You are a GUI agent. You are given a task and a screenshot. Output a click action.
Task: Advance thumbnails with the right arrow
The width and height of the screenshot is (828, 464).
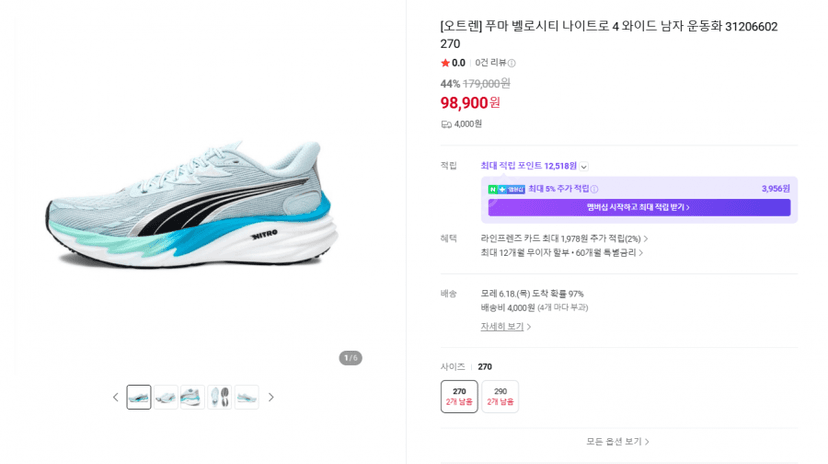271,397
